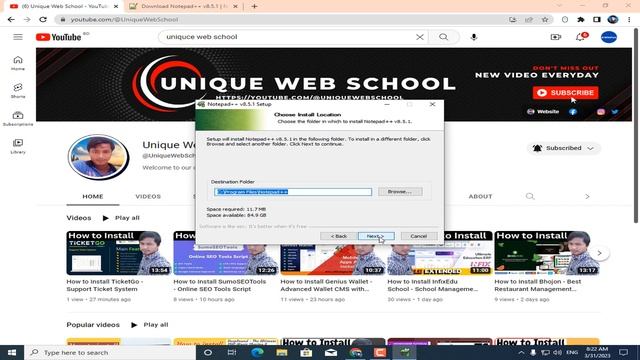Open YouTube notifications bell
The image size is (640, 360).
tap(580, 37)
